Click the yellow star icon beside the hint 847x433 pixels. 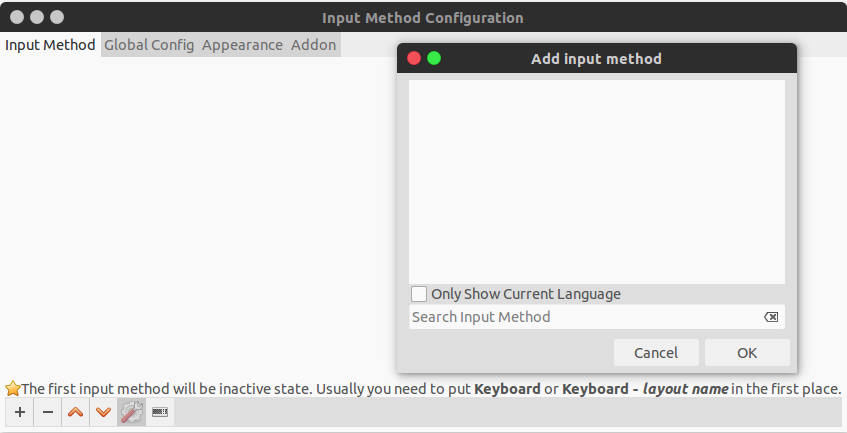coord(12,388)
